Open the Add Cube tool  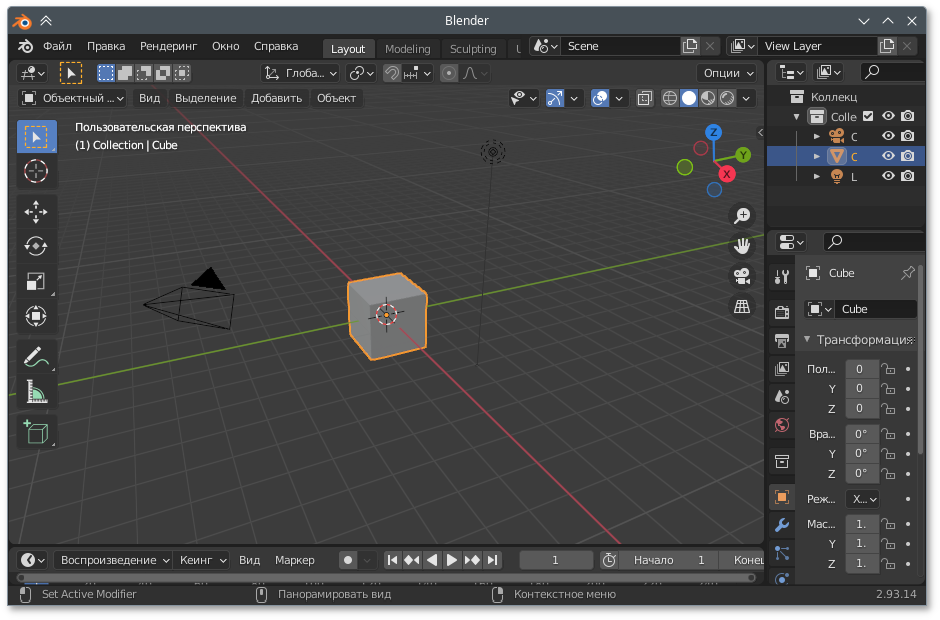37,432
